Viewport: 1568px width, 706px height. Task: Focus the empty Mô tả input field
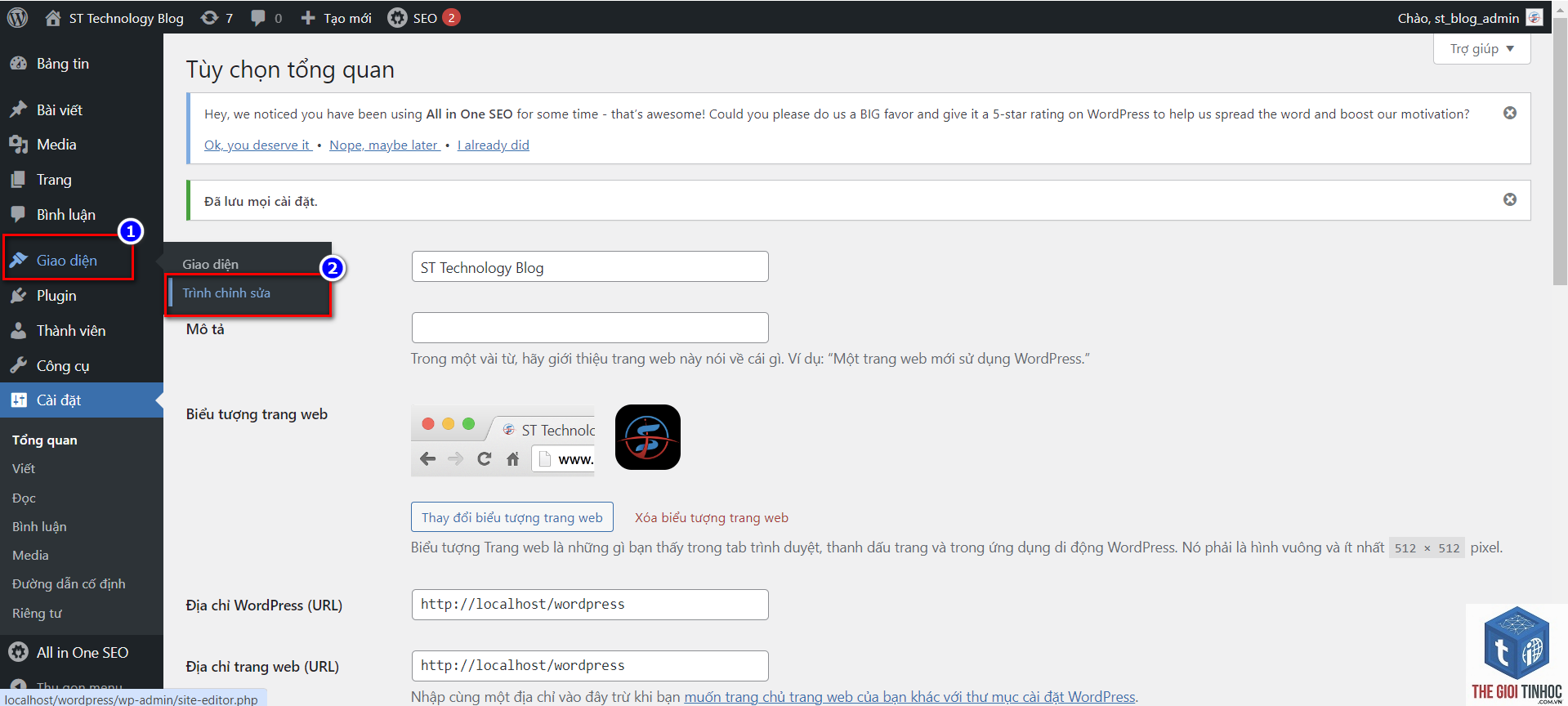(590, 328)
